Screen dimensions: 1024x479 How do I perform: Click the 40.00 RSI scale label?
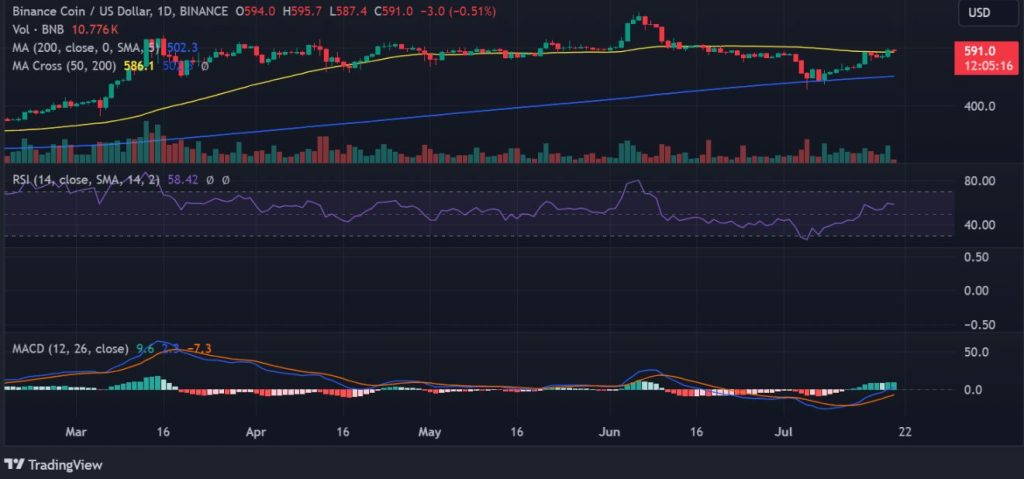[978, 225]
